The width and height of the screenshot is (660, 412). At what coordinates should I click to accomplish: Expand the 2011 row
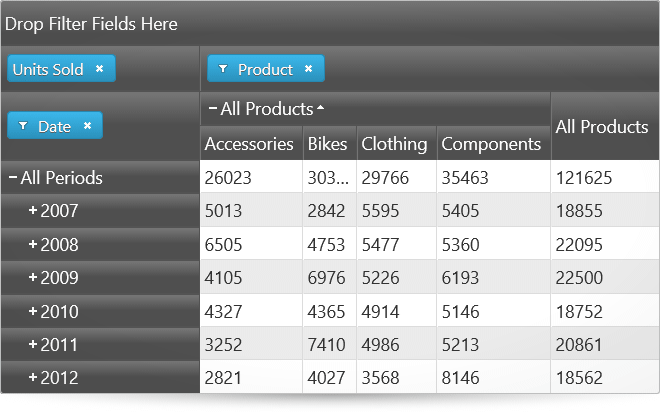tap(33, 345)
